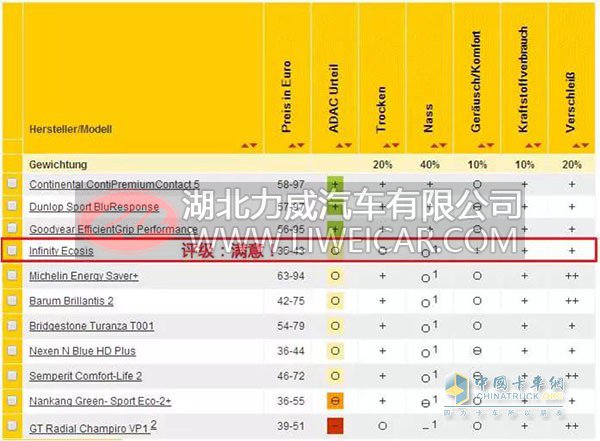The width and height of the screenshot is (600, 441).
Task: Open Goodyear EfficientGrip Performance link
Action: point(114,229)
